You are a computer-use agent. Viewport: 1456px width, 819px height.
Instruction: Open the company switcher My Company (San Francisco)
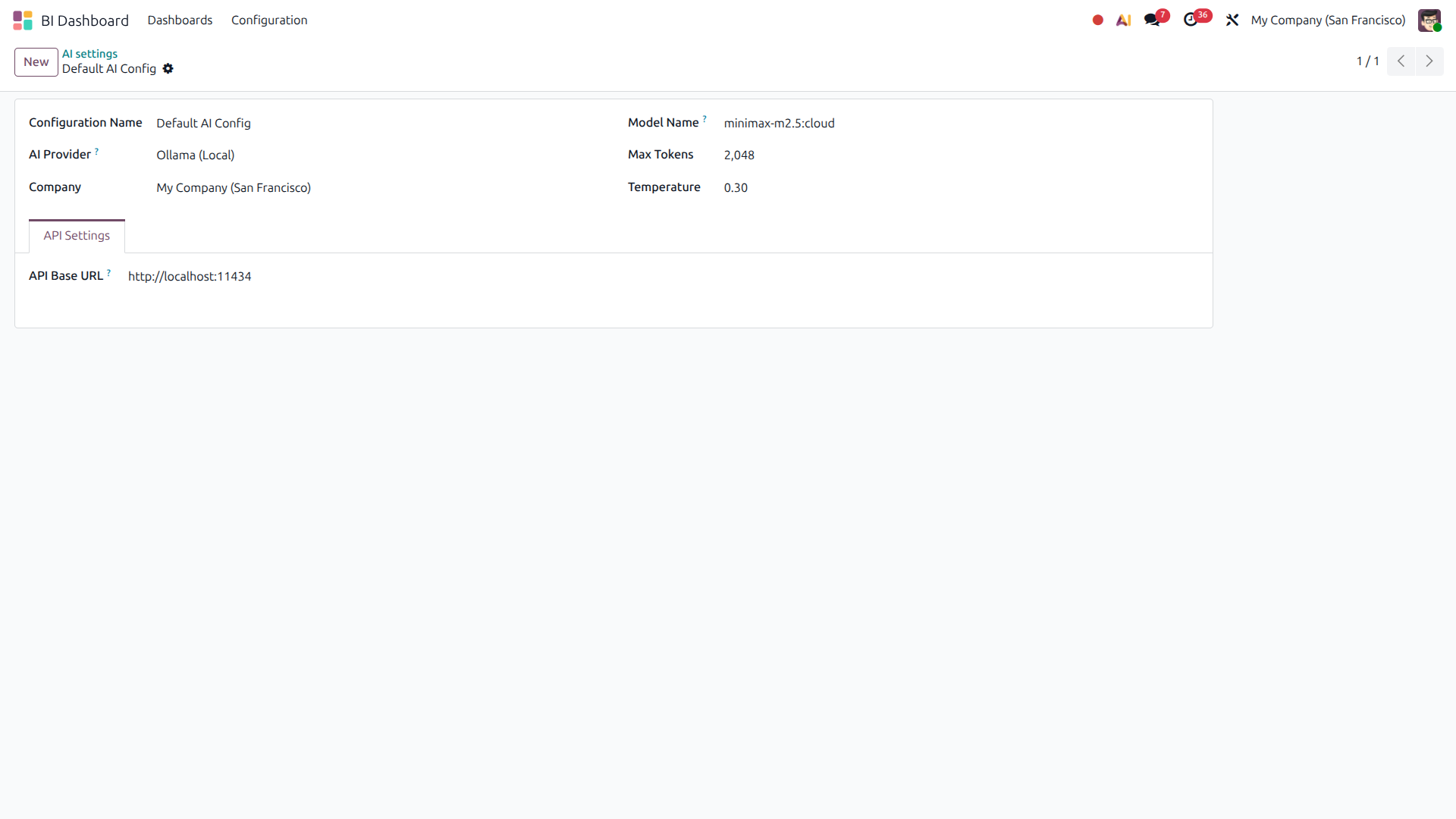tap(1328, 20)
